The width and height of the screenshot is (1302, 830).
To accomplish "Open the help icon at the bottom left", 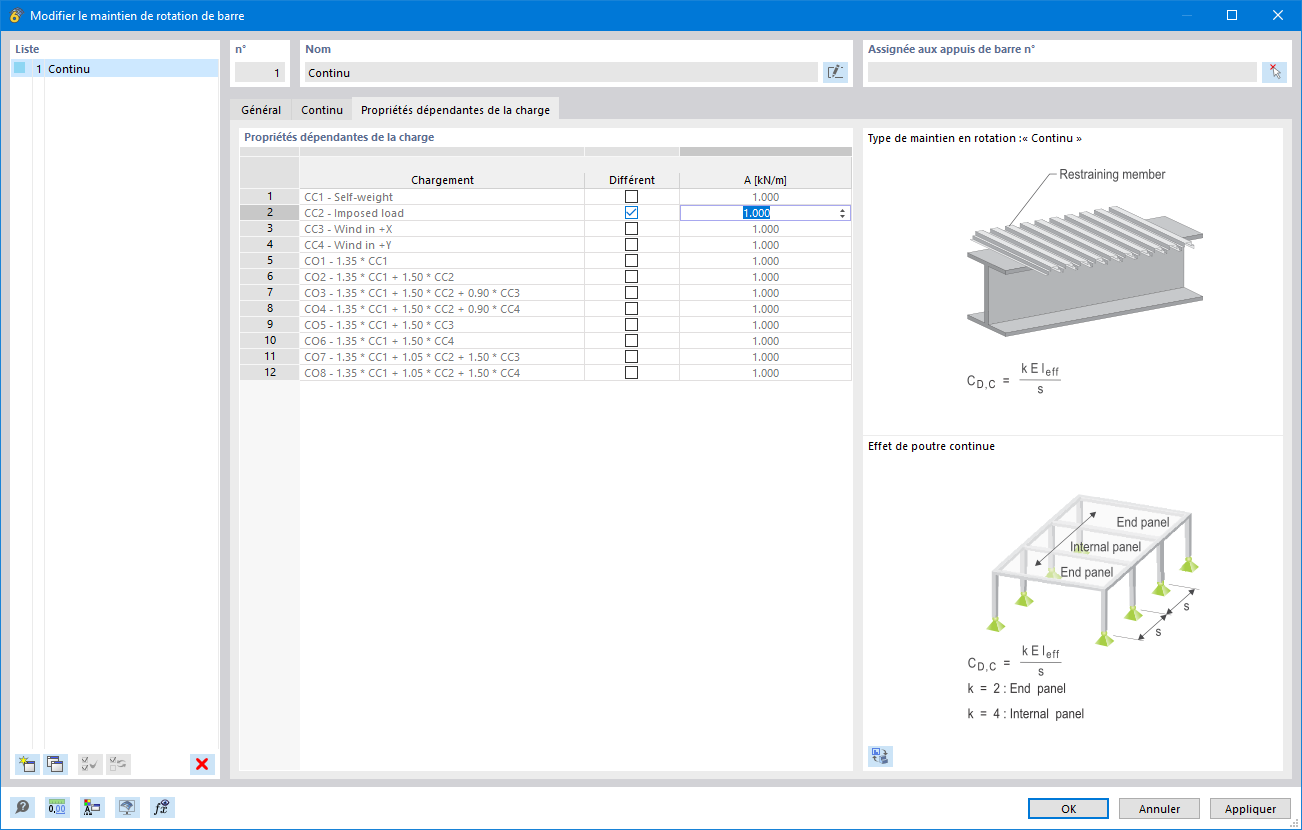I will [x=22, y=808].
